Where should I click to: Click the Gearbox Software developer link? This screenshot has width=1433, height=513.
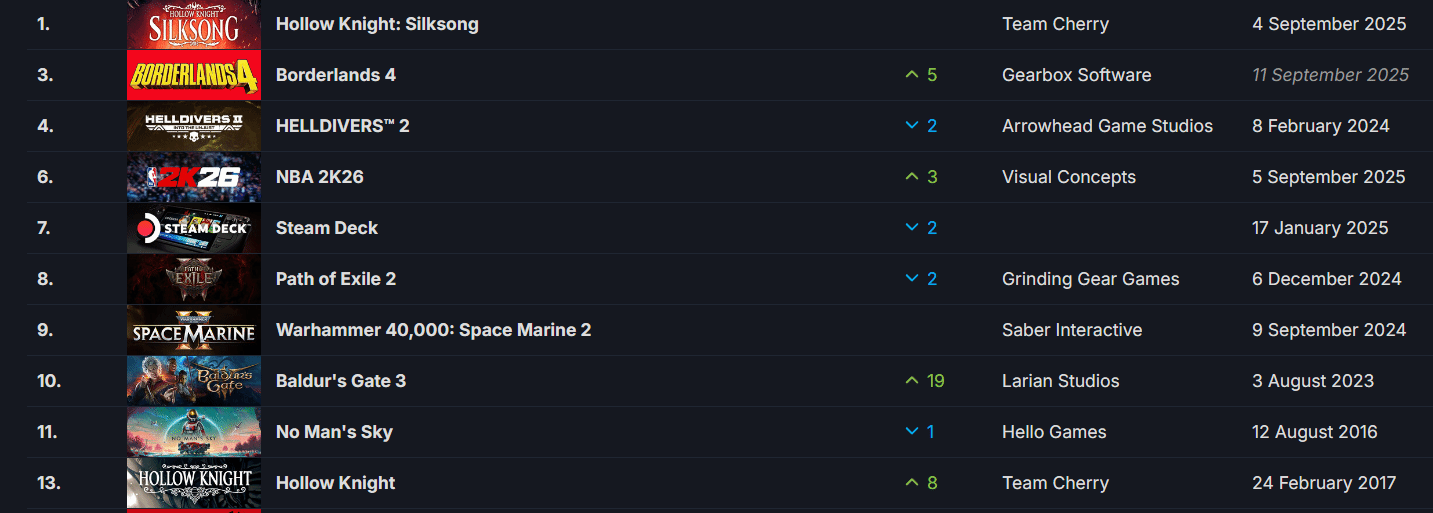pos(1076,75)
